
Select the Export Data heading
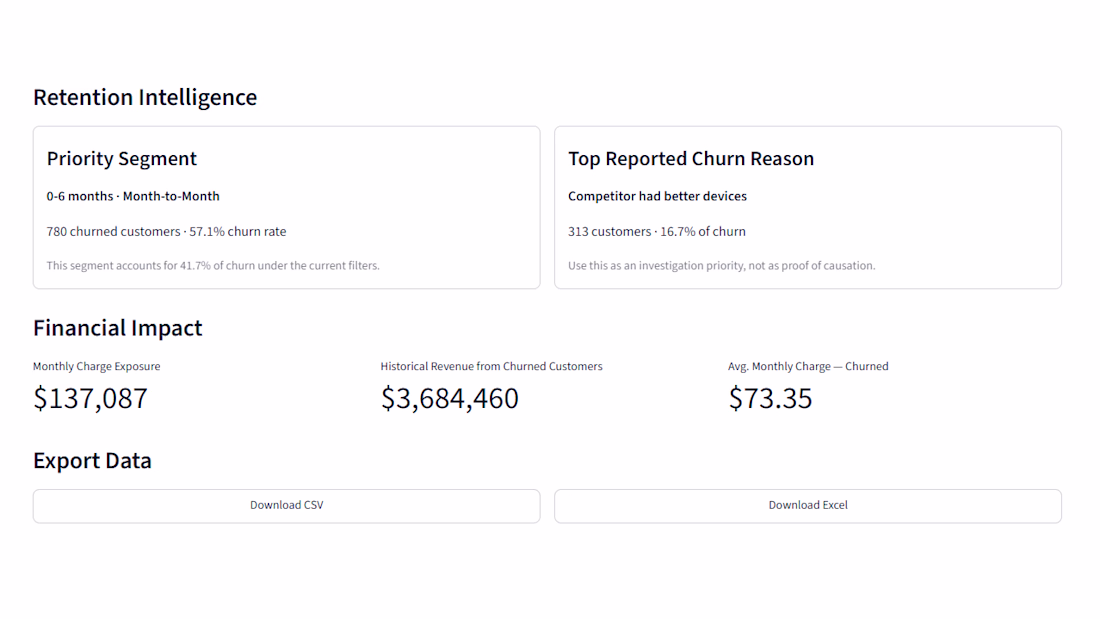pos(92,460)
